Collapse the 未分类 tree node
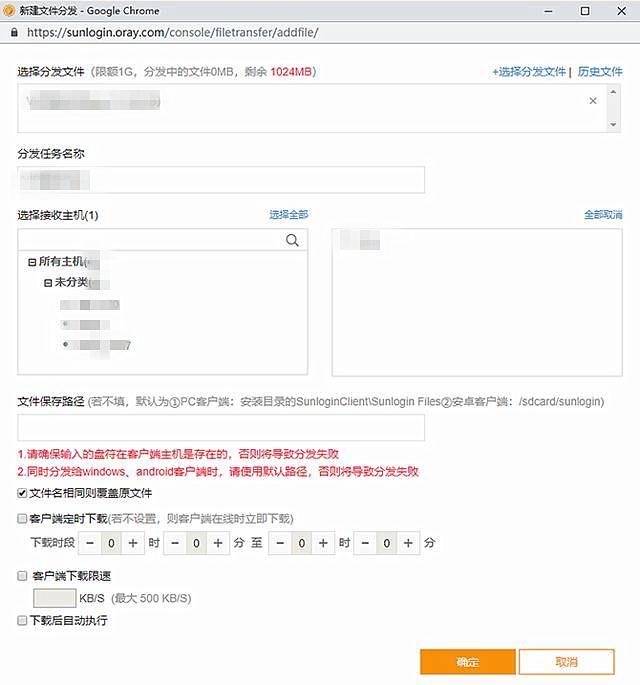This screenshot has height=685, width=640. 48,283
